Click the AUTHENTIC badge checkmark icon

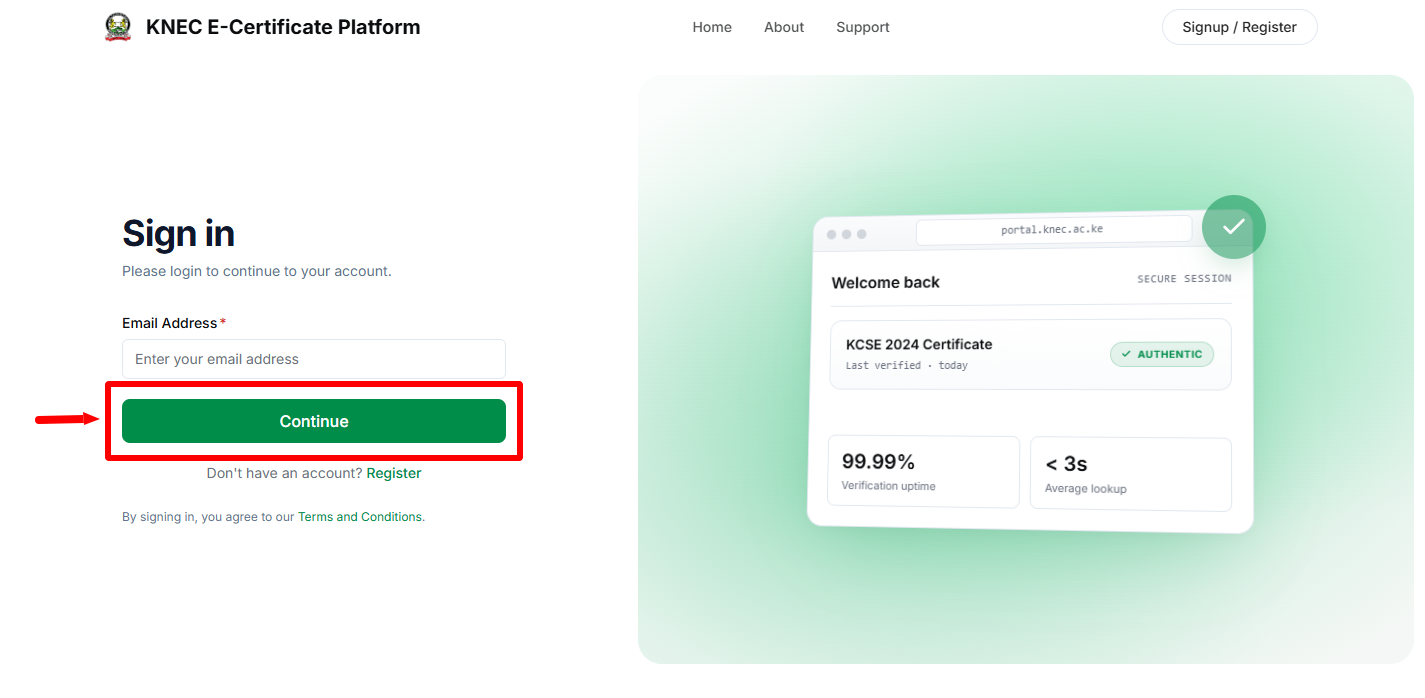point(1126,354)
